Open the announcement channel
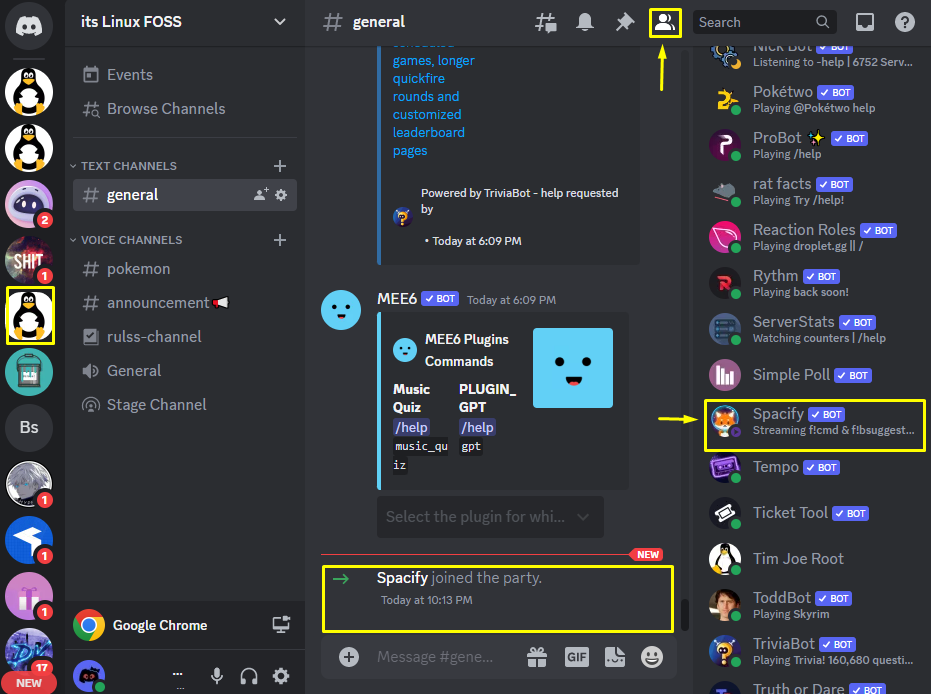Image resolution: width=931 pixels, height=694 pixels. [x=185, y=303]
